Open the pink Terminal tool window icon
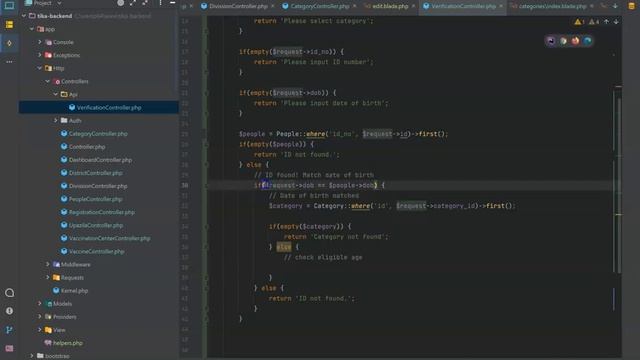The image size is (640, 360). click(9, 348)
